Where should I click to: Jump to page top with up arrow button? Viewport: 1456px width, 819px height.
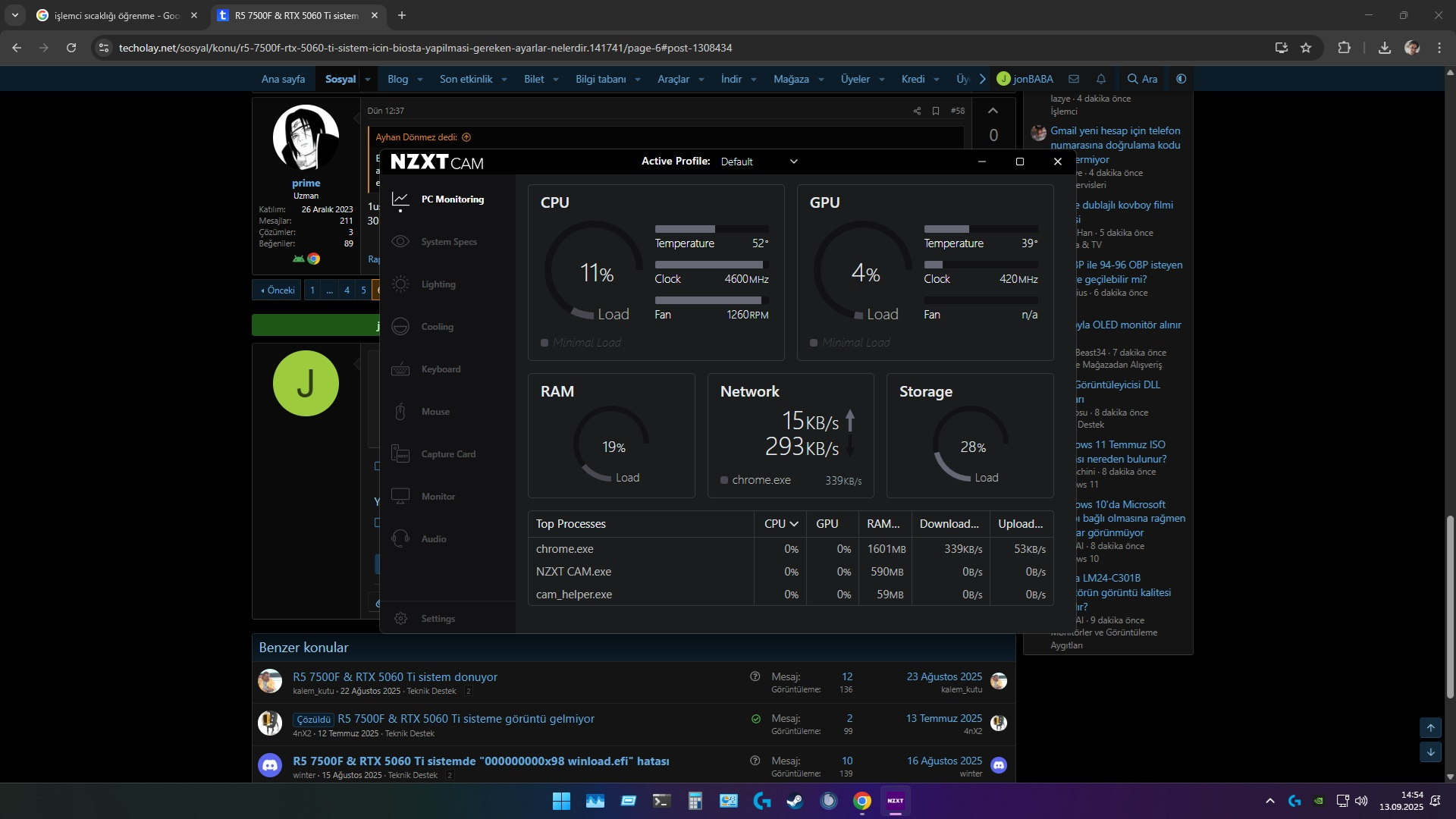pyautogui.click(x=1430, y=728)
